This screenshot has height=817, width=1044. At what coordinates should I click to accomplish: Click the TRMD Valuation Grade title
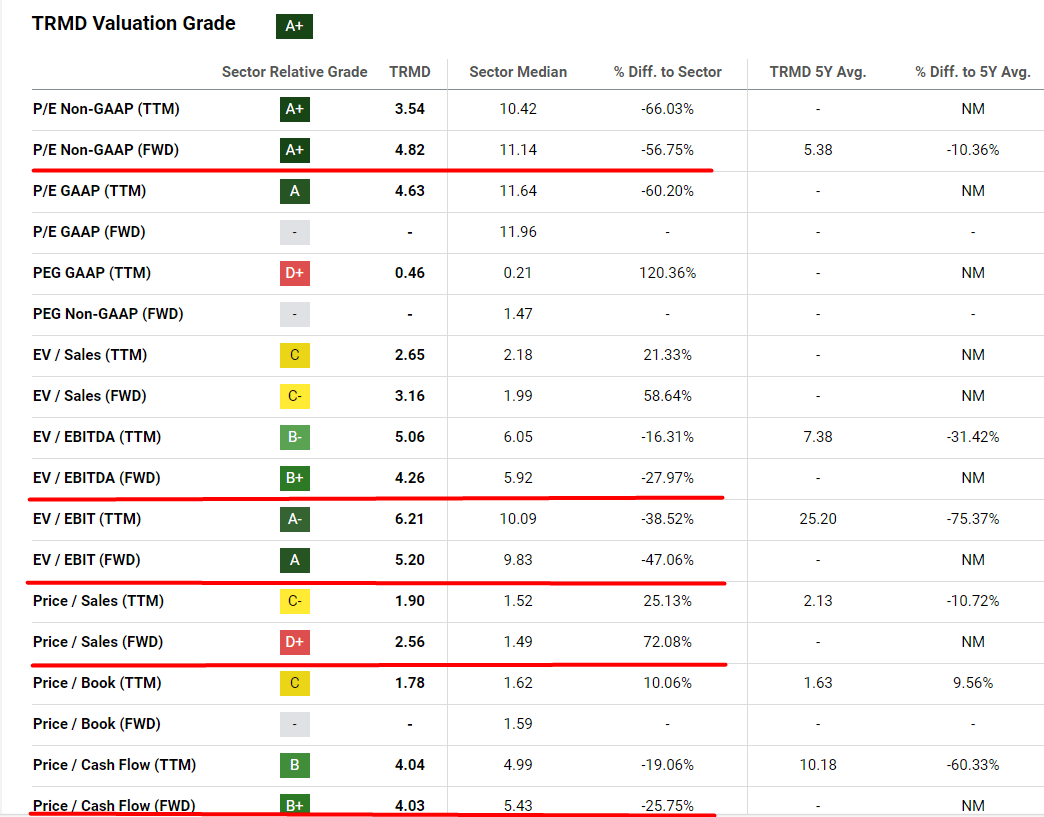click(x=133, y=23)
